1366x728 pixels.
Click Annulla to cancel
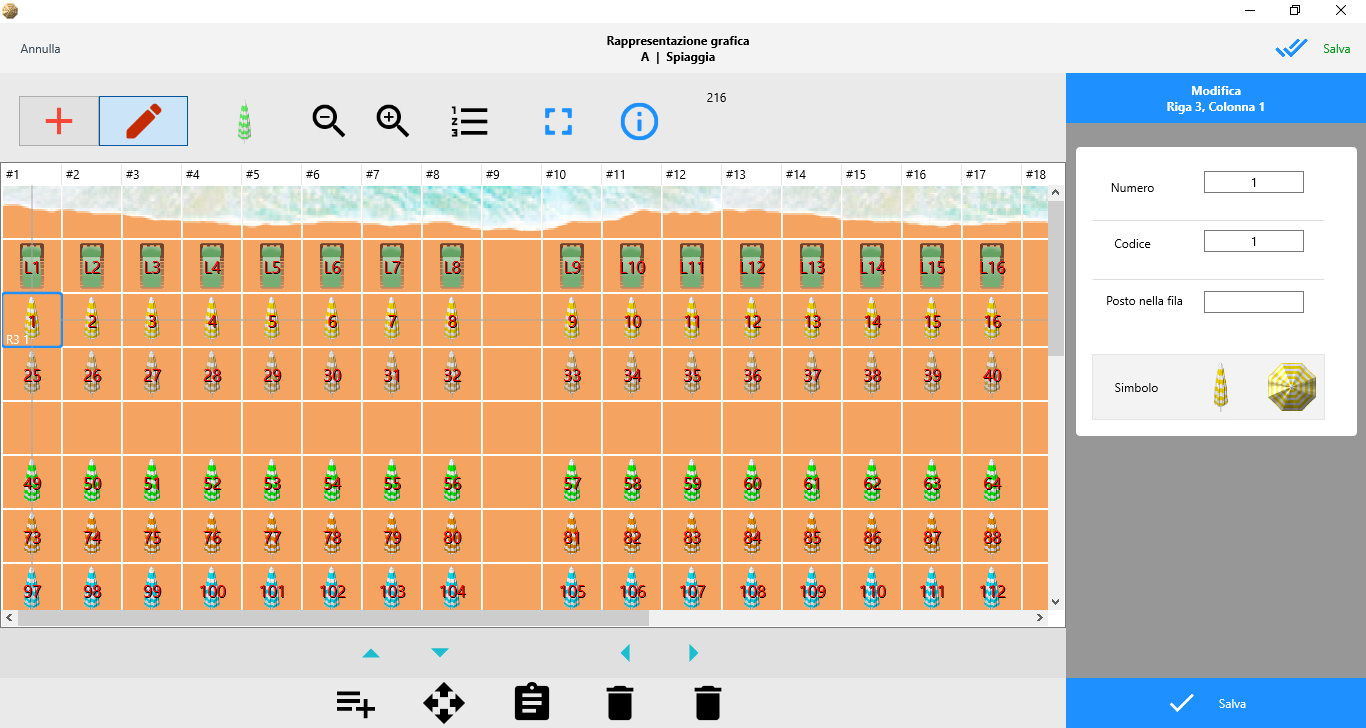40,49
